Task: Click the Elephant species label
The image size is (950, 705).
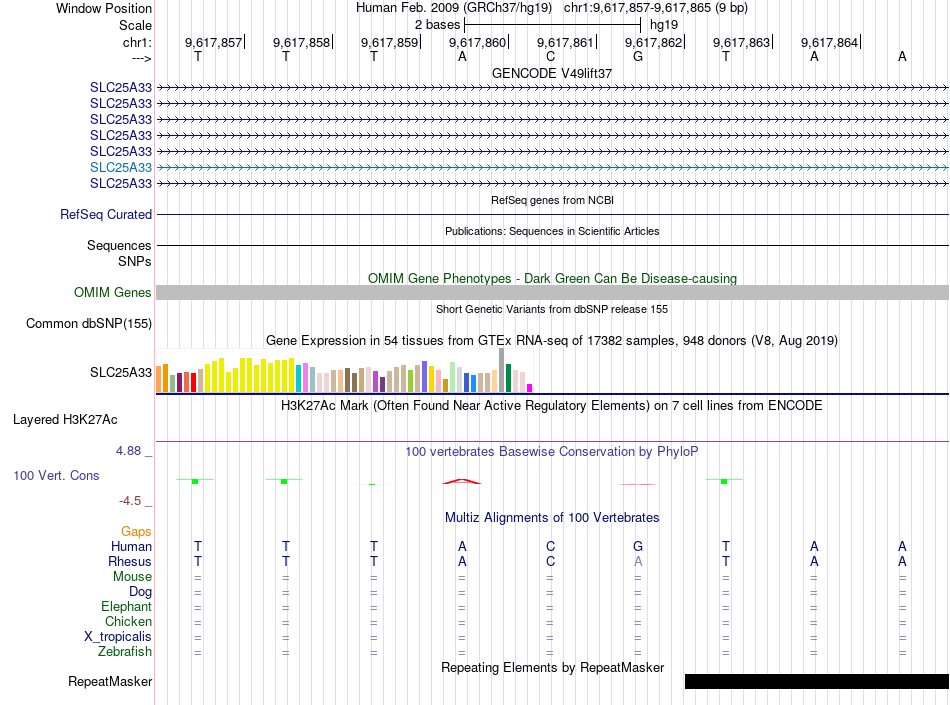Action: 126,606
